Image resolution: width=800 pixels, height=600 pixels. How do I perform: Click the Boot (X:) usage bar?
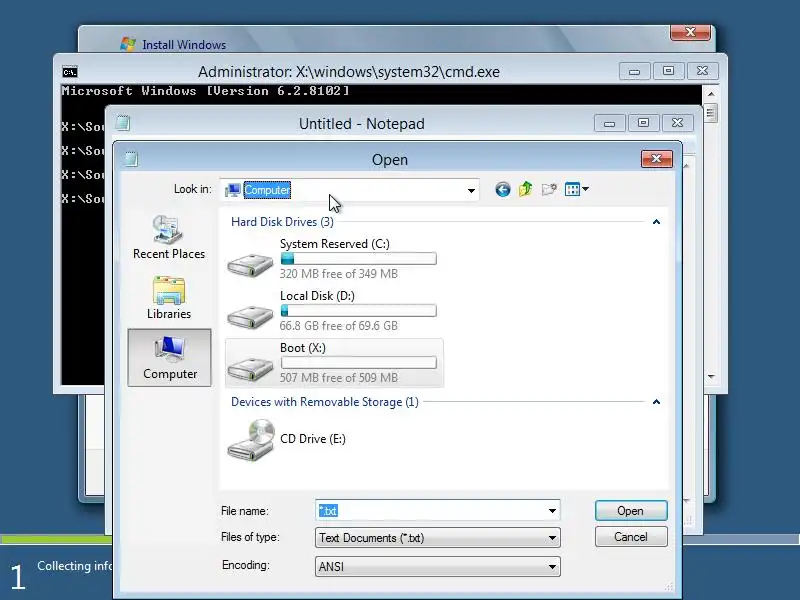click(x=359, y=363)
